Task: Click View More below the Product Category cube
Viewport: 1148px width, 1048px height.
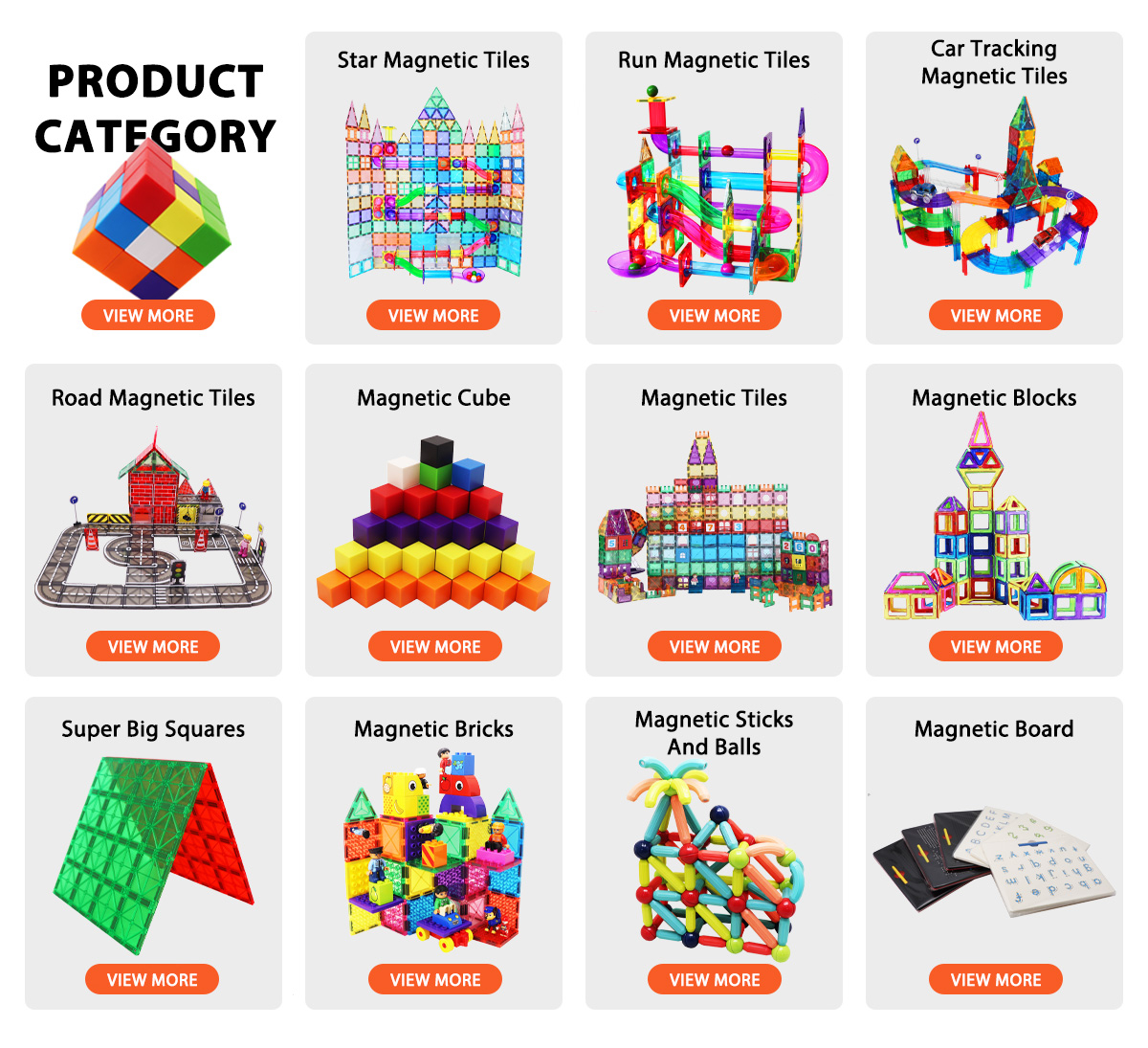Action: pos(148,315)
